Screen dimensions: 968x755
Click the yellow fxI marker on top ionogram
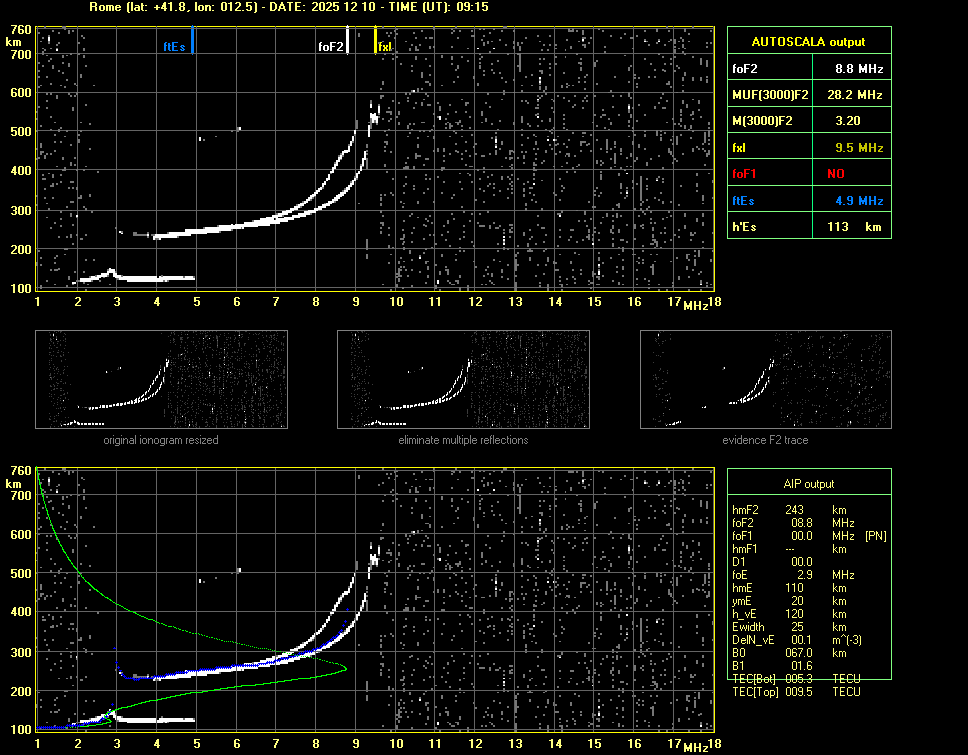pos(376,41)
